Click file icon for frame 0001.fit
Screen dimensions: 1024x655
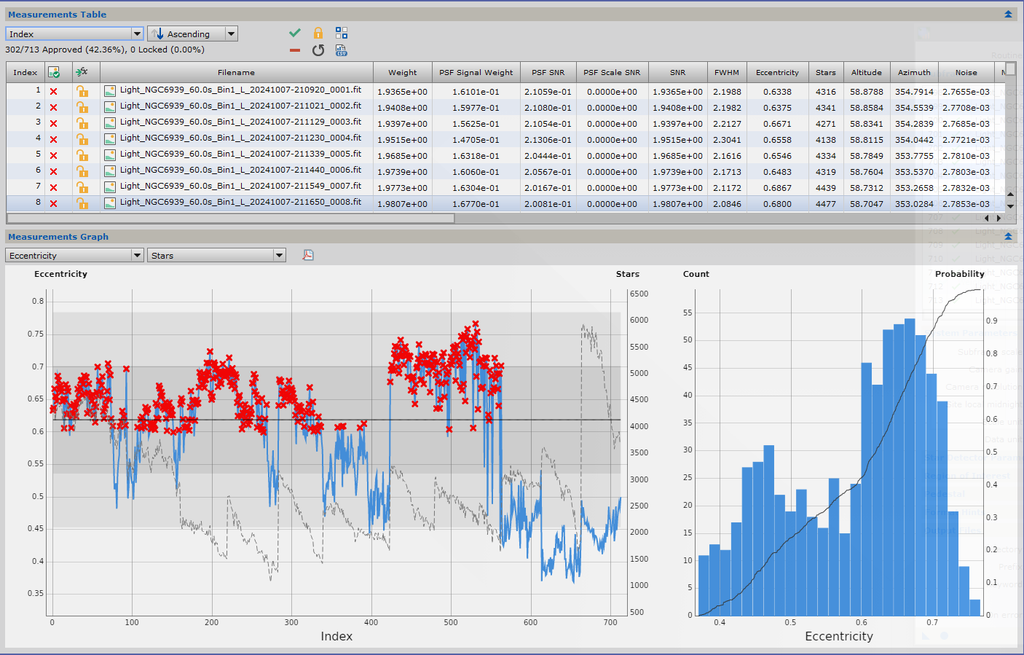110,91
